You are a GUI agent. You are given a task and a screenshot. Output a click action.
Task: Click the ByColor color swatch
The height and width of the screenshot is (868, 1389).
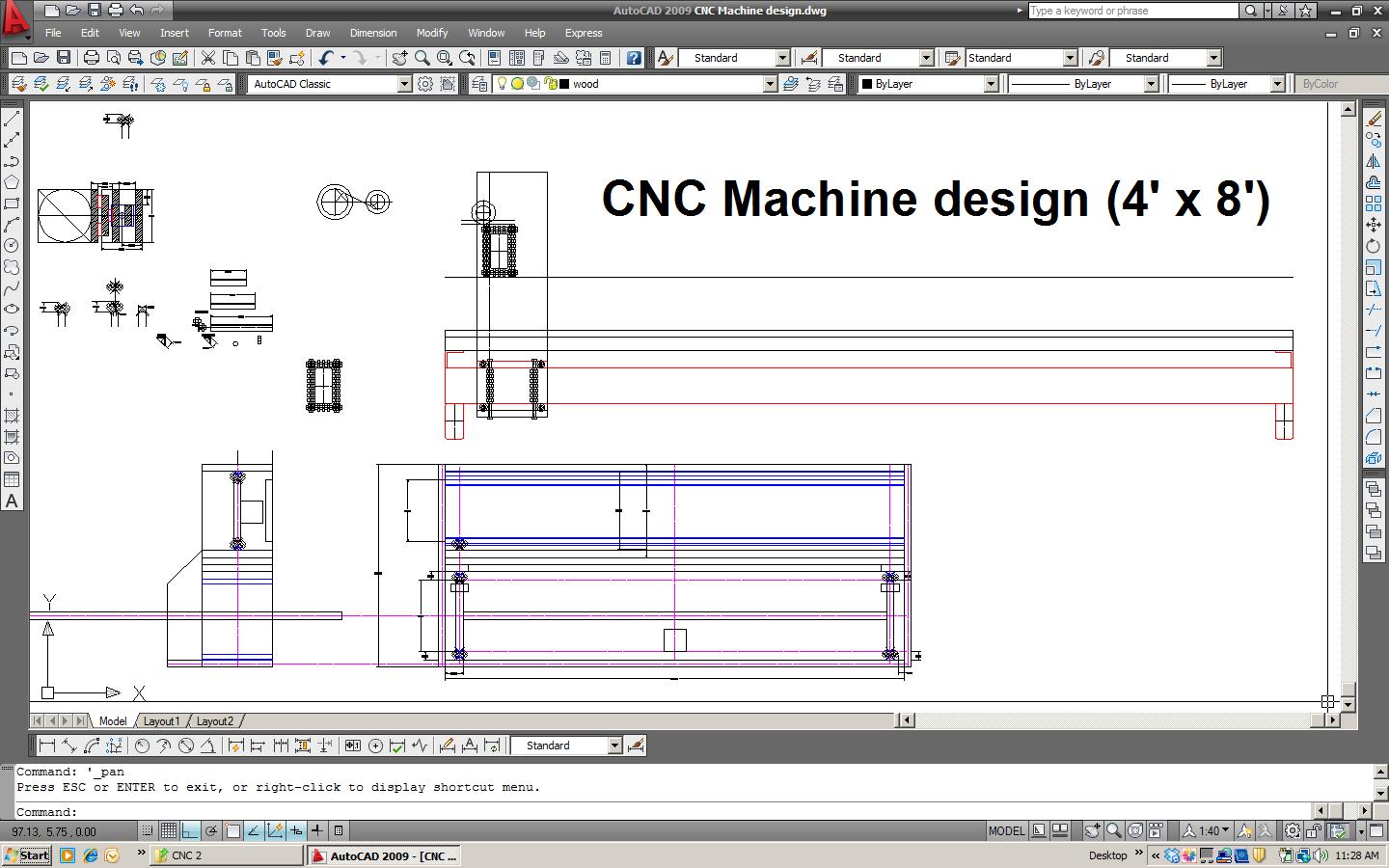coord(1320,84)
